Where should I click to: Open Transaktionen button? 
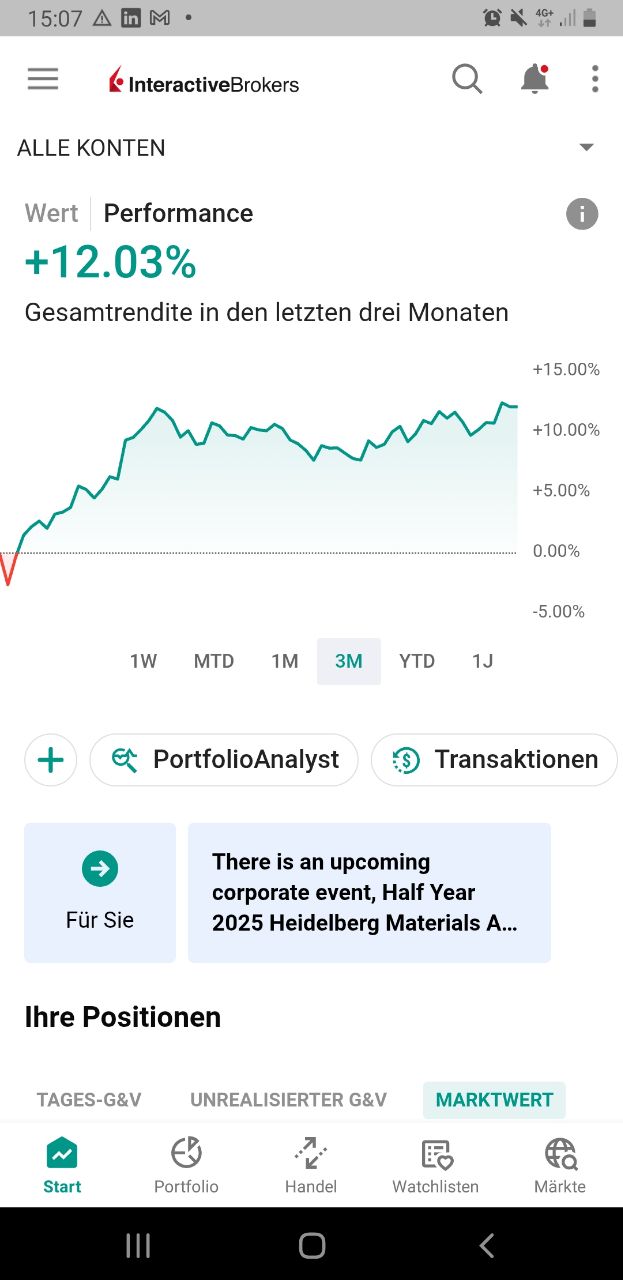click(x=494, y=760)
